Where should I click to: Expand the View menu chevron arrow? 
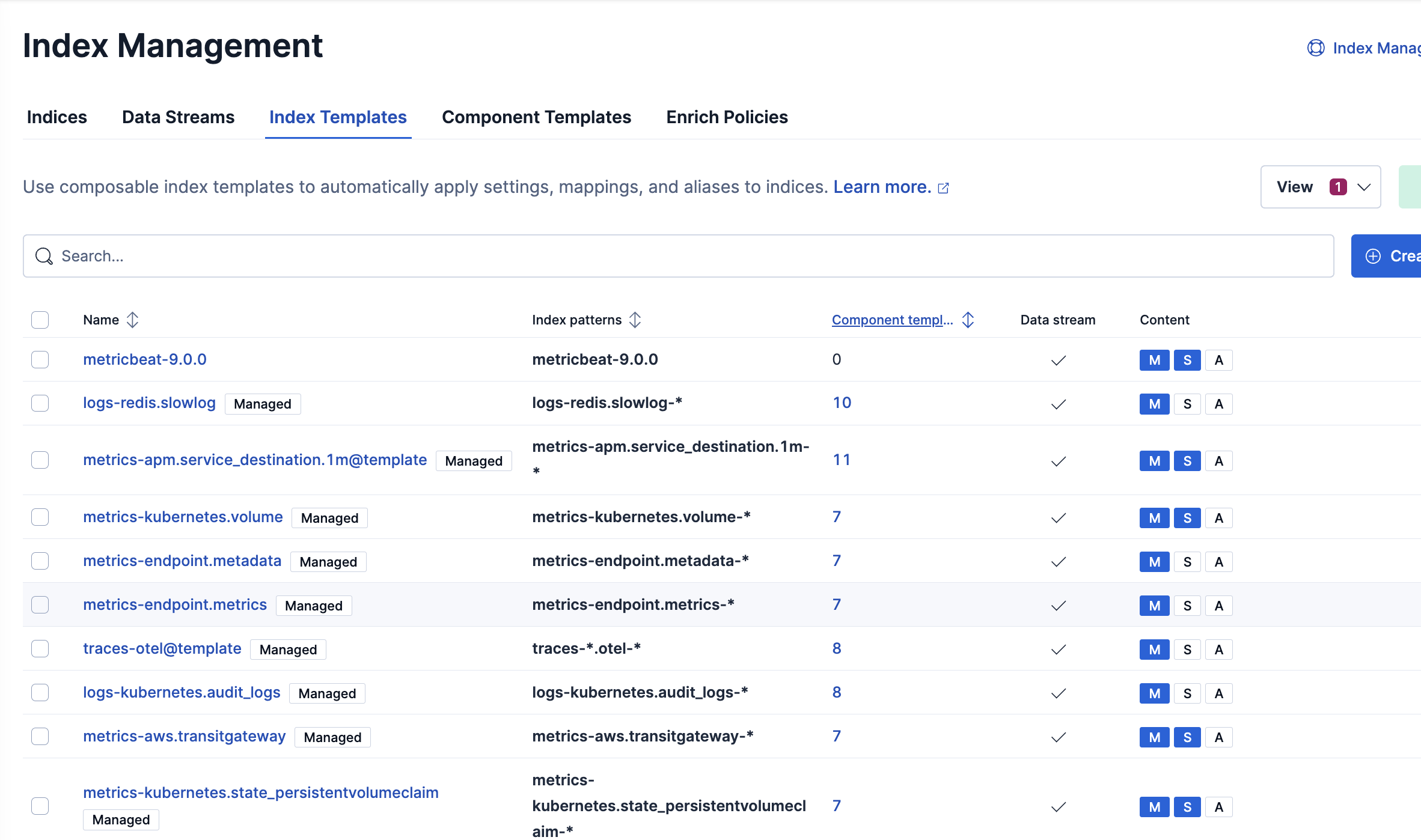coord(1364,187)
